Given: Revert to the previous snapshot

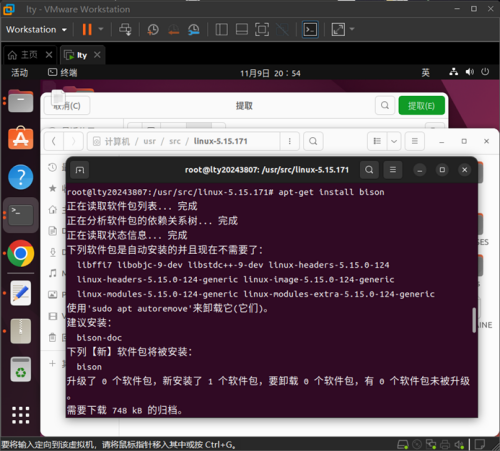Looking at the screenshot, I should 173,30.
